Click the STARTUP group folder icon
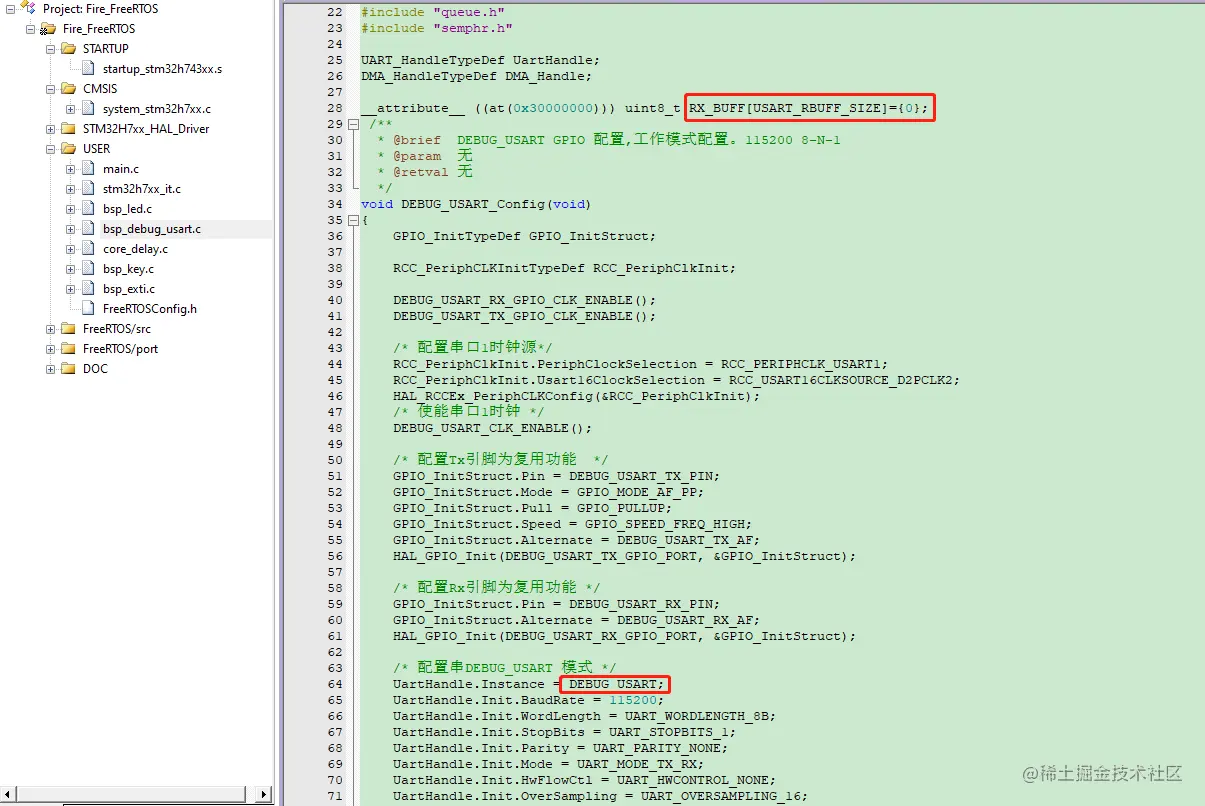This screenshot has height=806, width=1205. pyautogui.click(x=68, y=49)
